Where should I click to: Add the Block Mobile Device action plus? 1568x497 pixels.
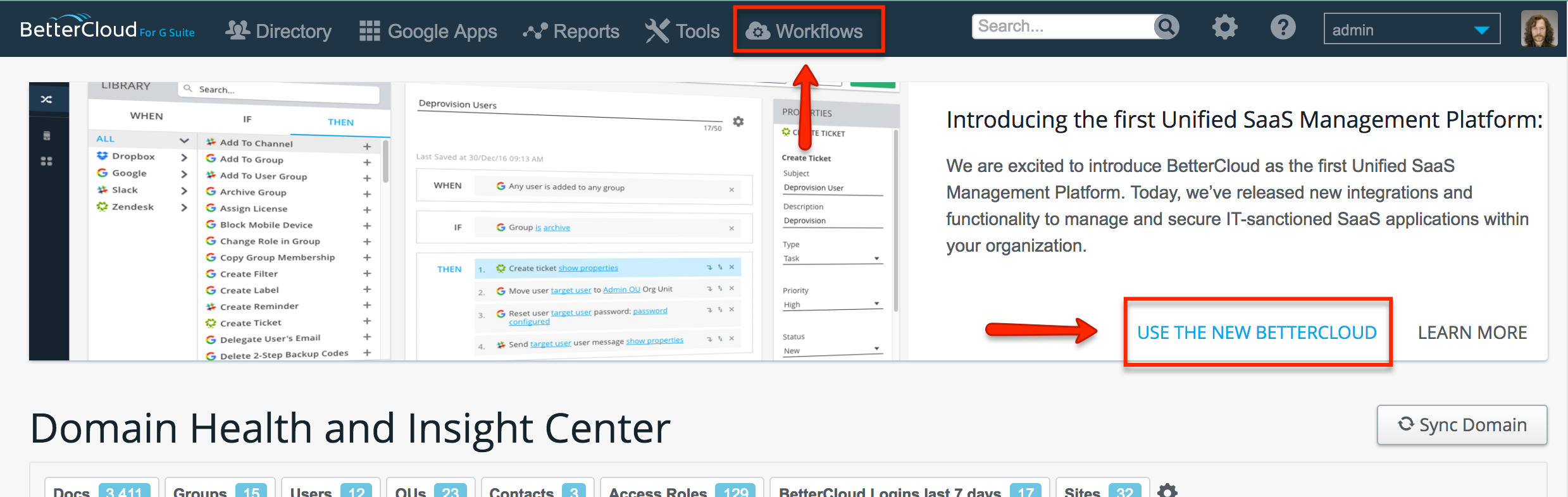[367, 226]
